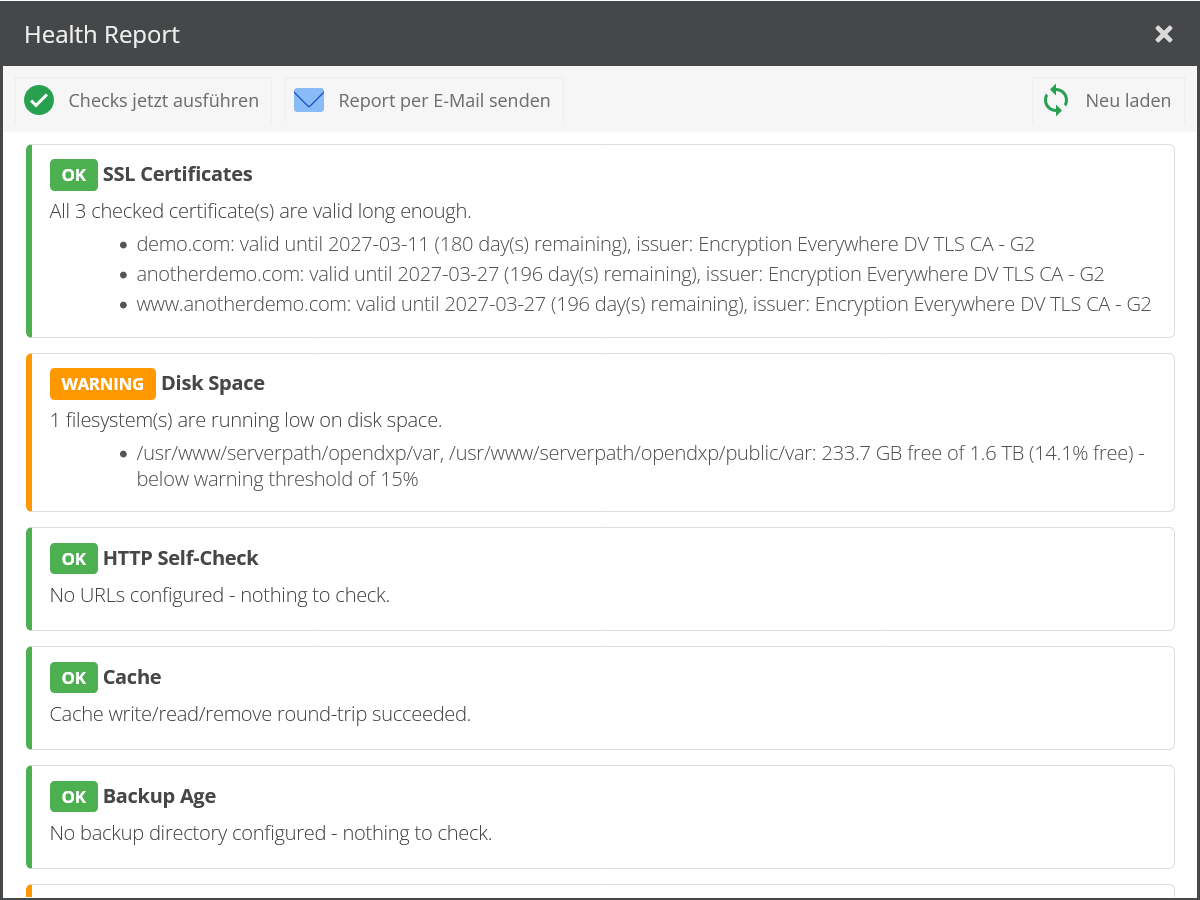1200x900 pixels.
Task: Click 'Cache write/read/remove round-trip succeeded' text
Action: click(260, 714)
